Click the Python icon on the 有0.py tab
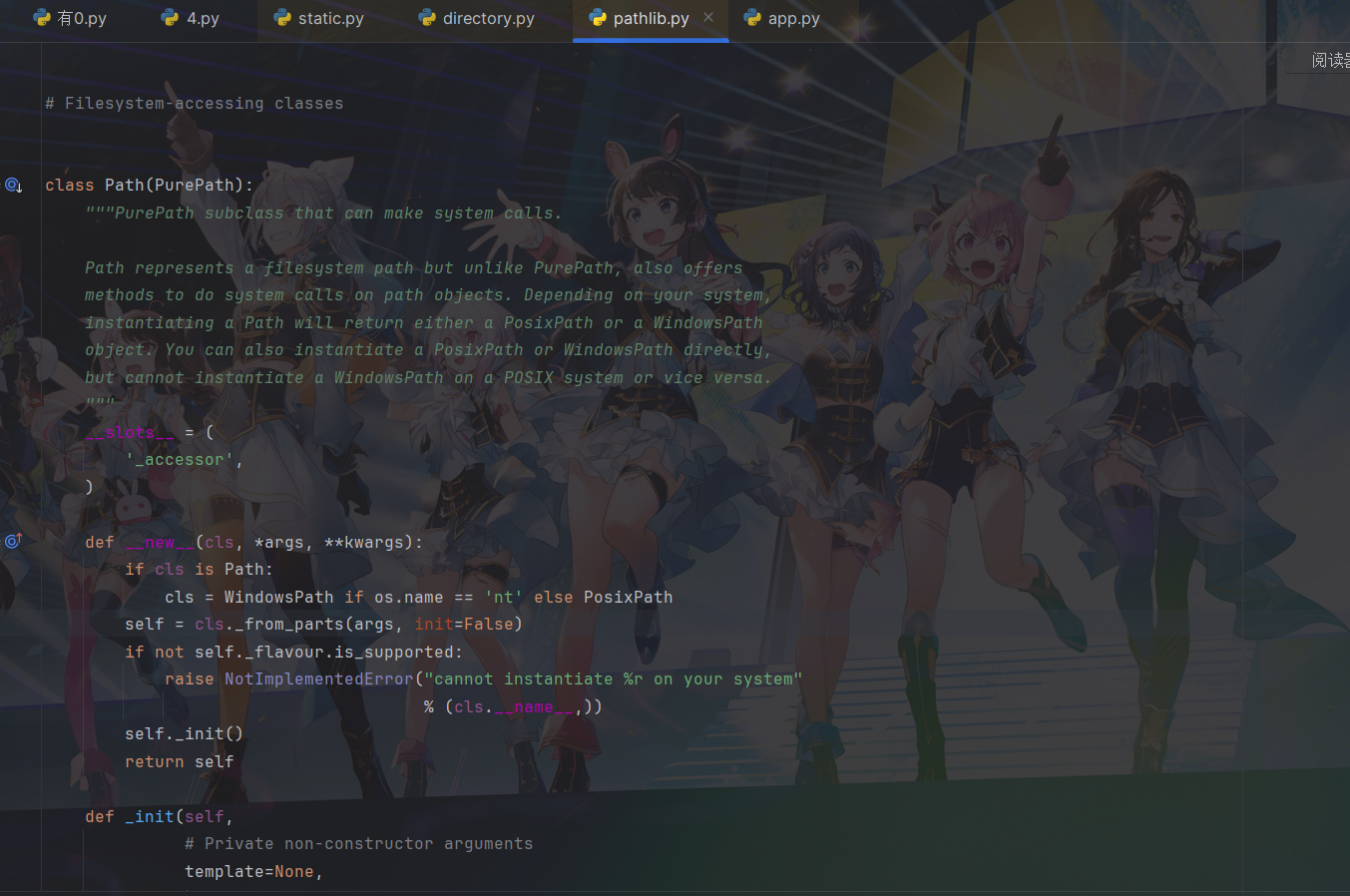This screenshot has height=896, width=1350. point(42,17)
